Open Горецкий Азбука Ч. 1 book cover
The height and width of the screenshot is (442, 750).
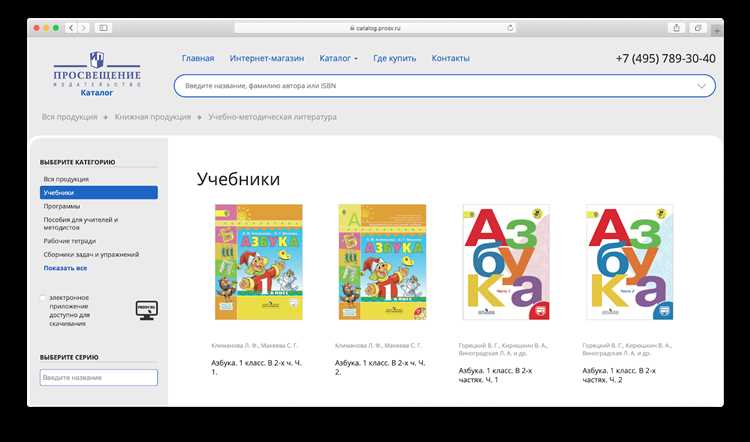pyautogui.click(x=506, y=262)
